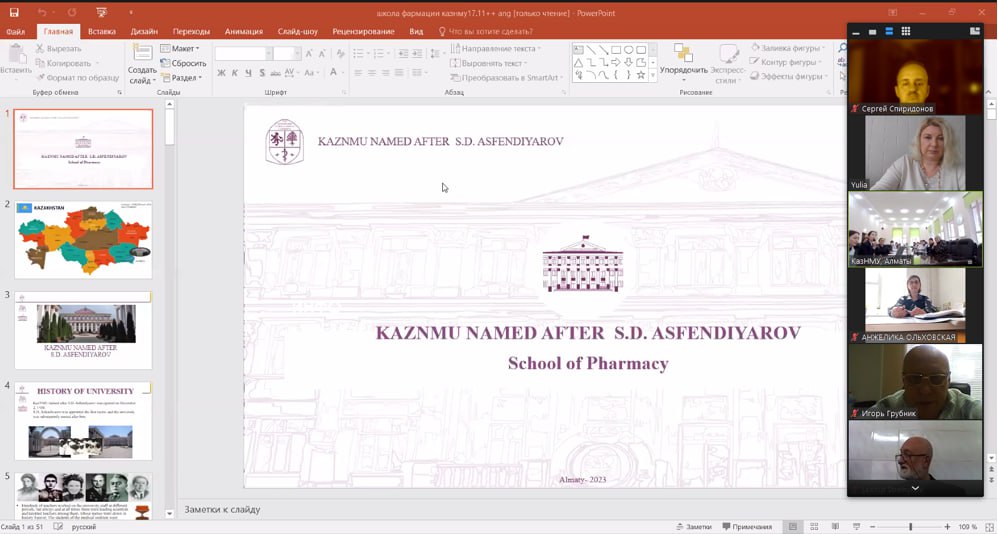998x534 pixels.
Task: Select the five-point star shape in gallery
Action: pyautogui.click(x=641, y=75)
